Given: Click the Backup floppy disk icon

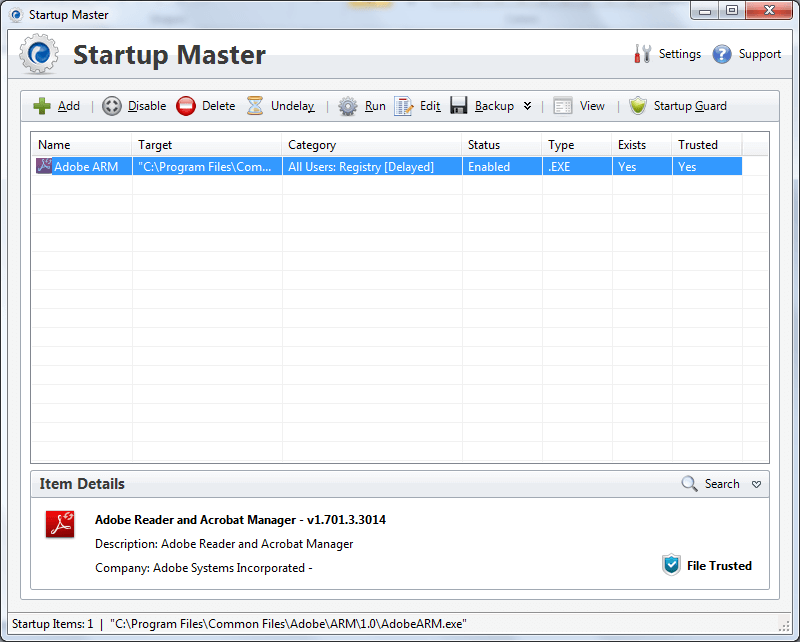Looking at the screenshot, I should 459,105.
